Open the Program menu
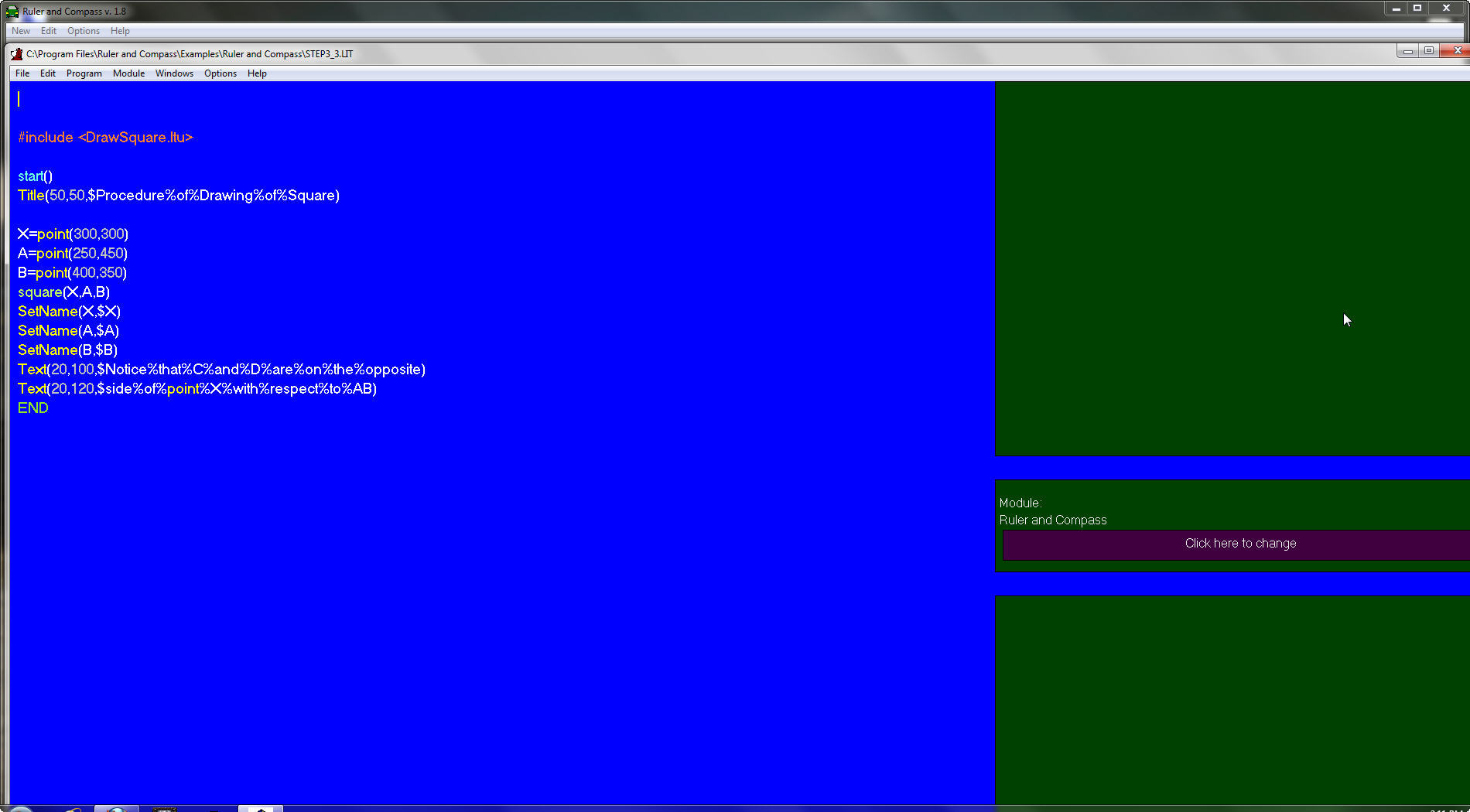The width and height of the screenshot is (1470, 812). tap(84, 73)
